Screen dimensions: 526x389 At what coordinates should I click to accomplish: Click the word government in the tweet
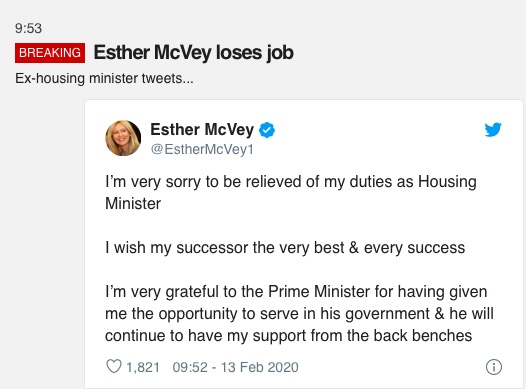click(387, 314)
